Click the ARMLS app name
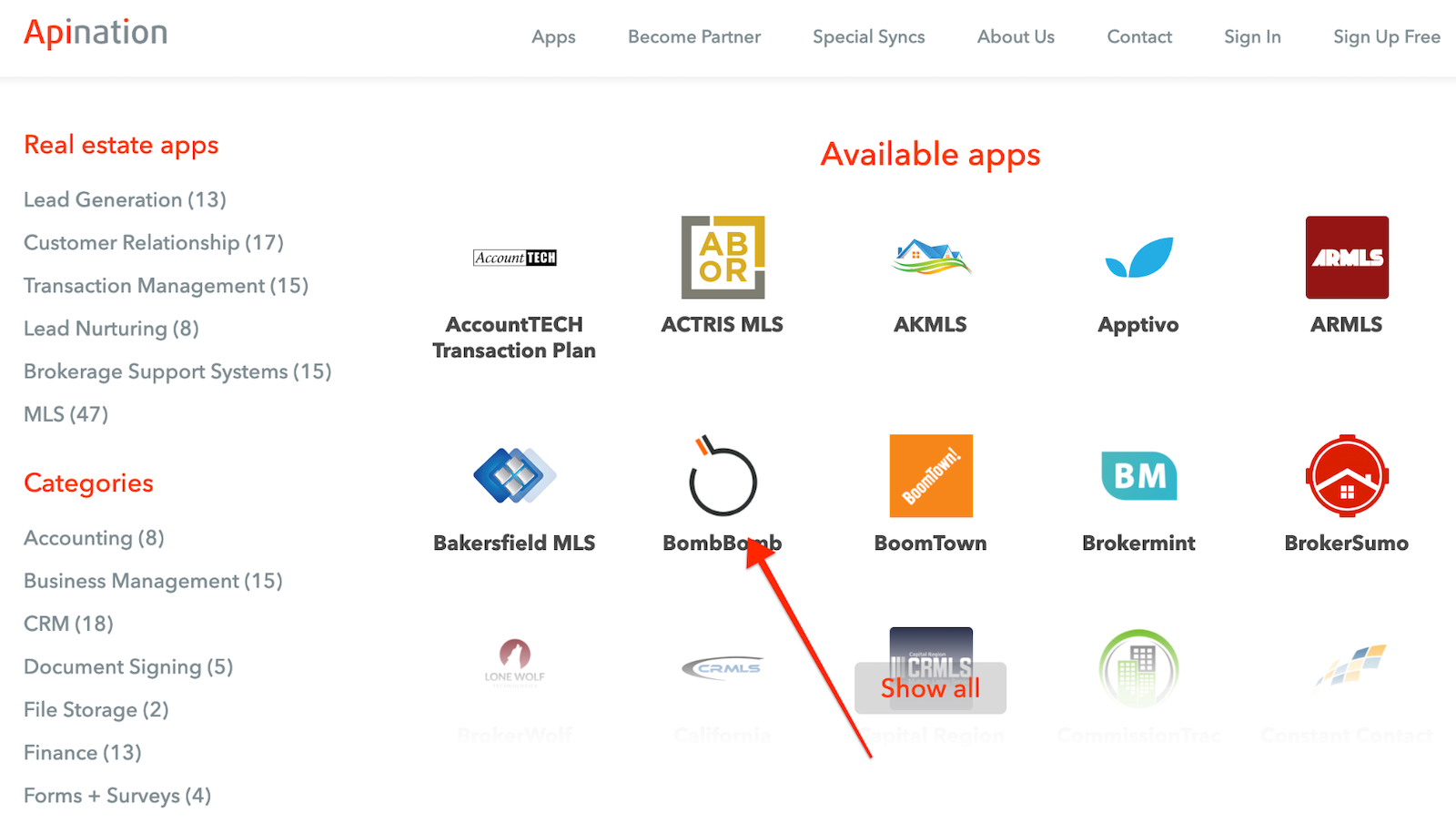Image resolution: width=1456 pixels, height=823 pixels. pos(1346,325)
